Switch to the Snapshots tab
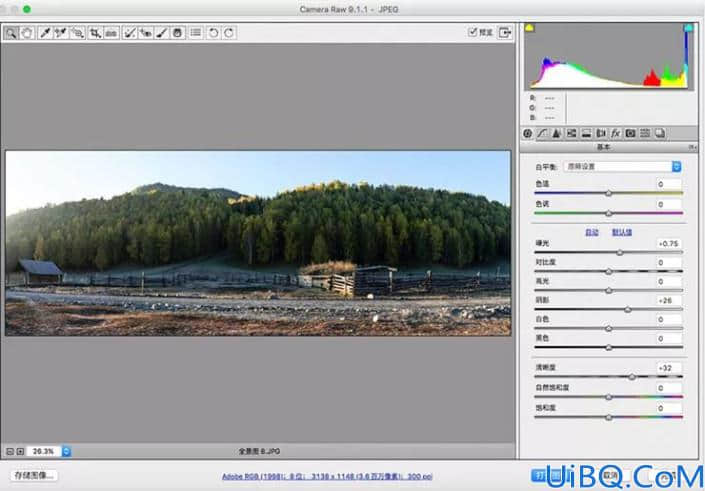Image resolution: width=705 pixels, height=491 pixels. (x=660, y=134)
